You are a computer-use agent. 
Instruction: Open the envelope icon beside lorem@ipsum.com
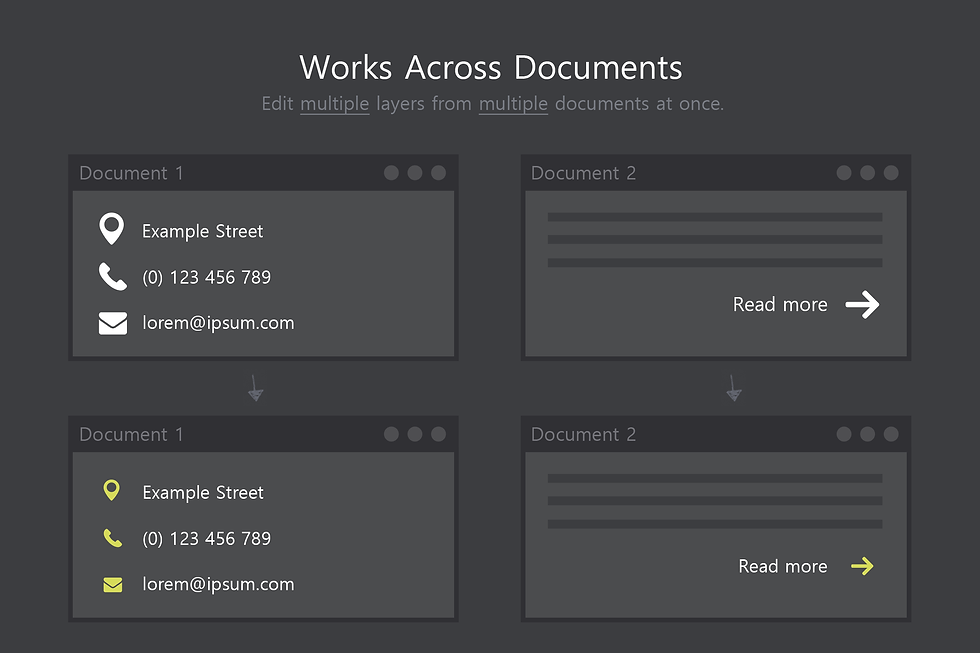click(112, 322)
